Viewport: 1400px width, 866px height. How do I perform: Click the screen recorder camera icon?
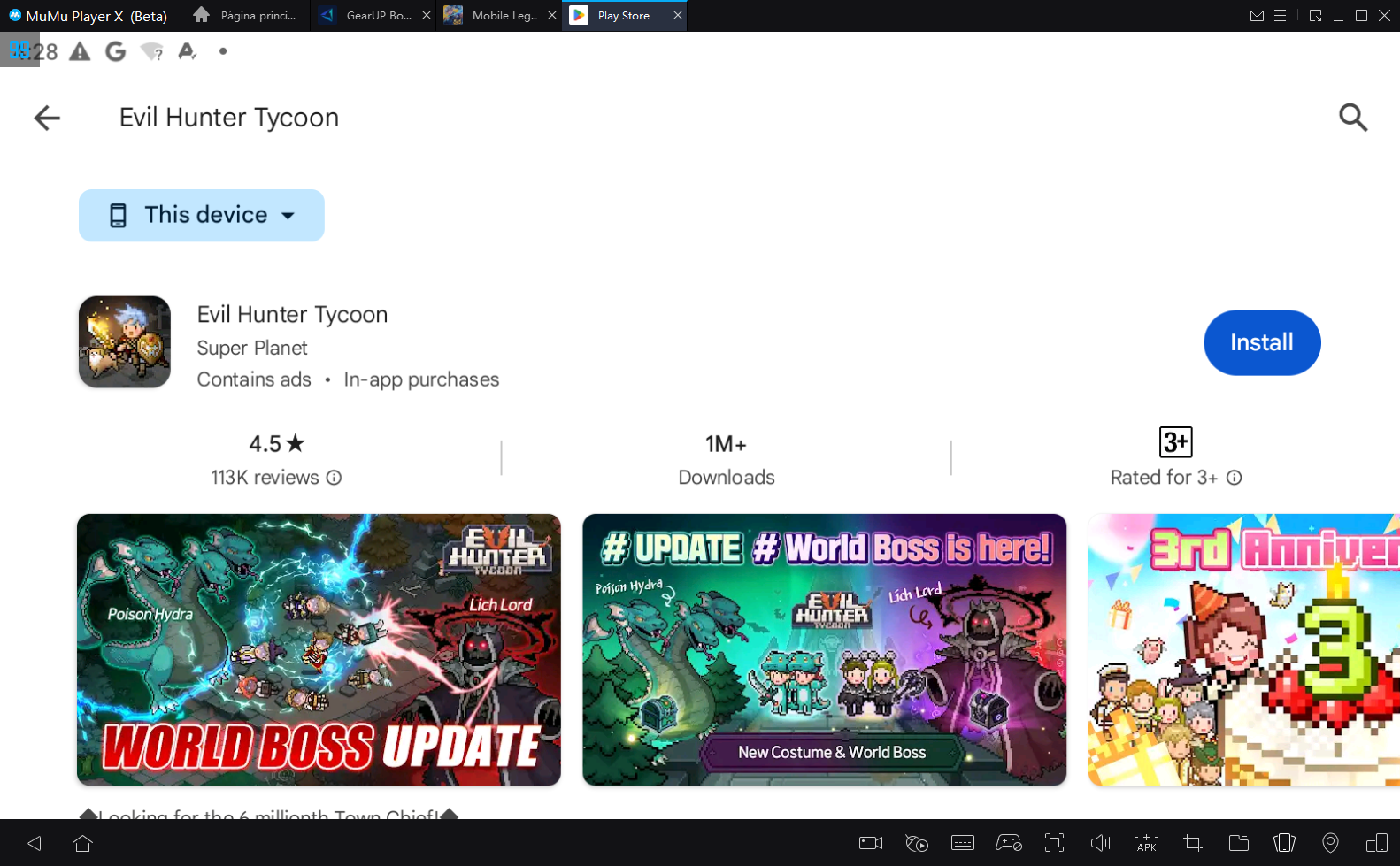[871, 843]
